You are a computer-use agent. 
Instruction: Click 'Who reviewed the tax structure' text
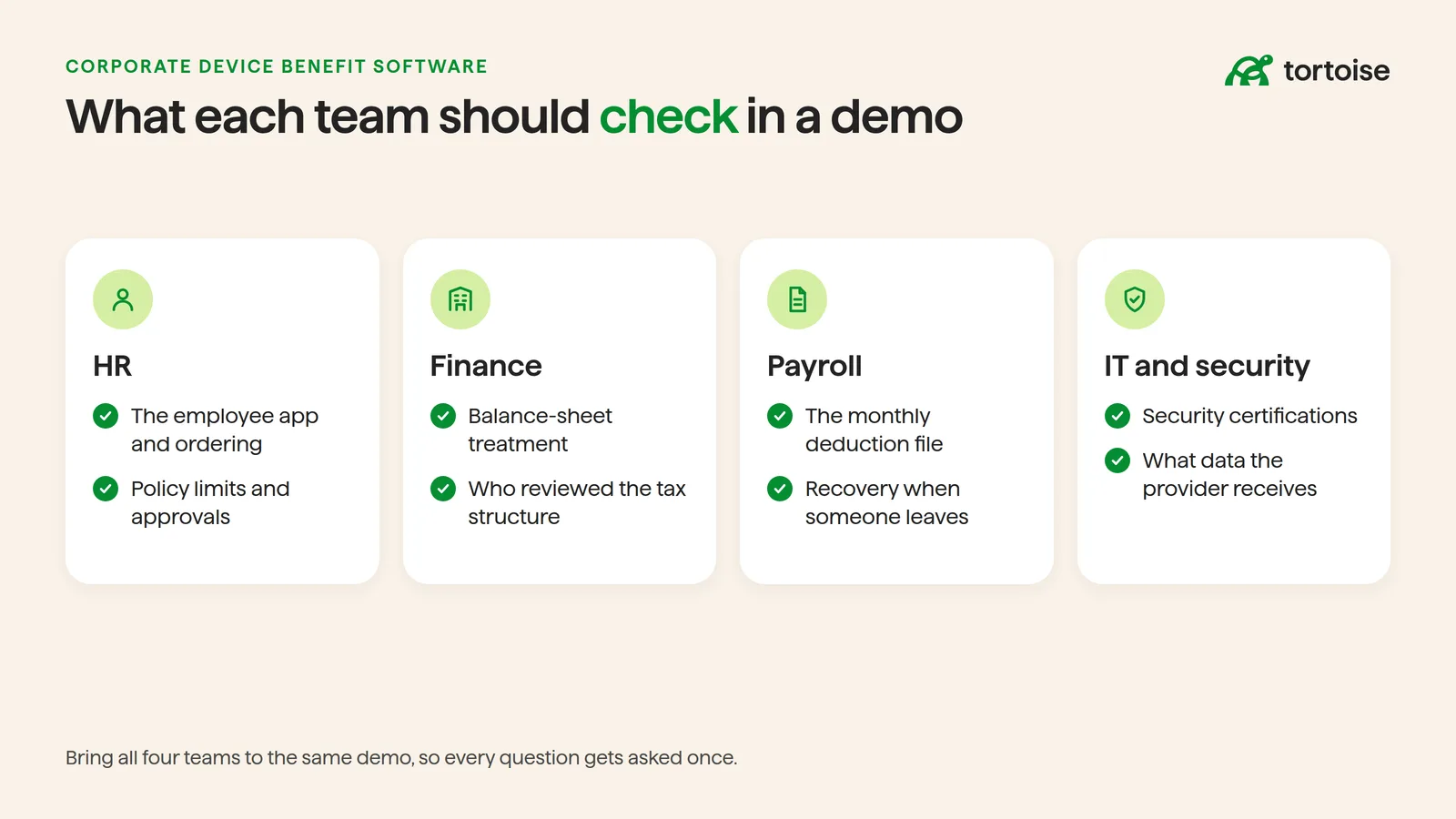click(577, 502)
